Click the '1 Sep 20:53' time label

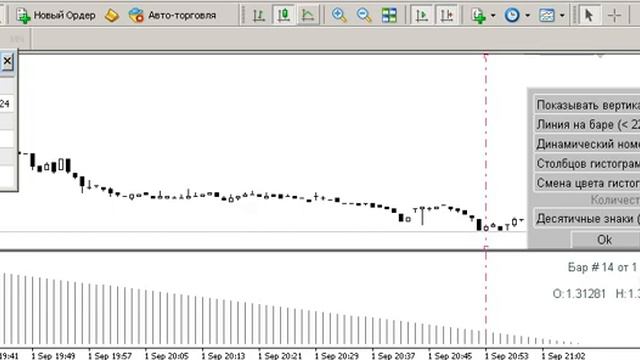pos(507,356)
